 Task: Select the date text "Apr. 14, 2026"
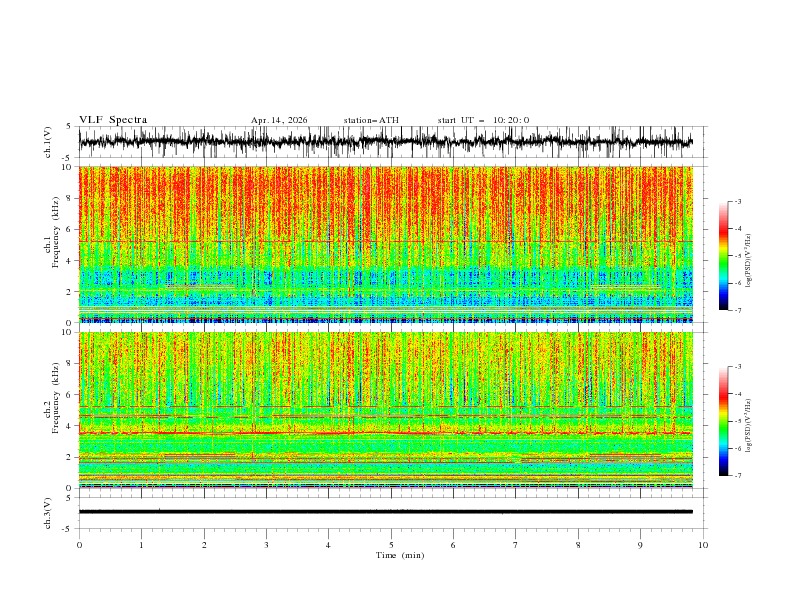tap(279, 120)
